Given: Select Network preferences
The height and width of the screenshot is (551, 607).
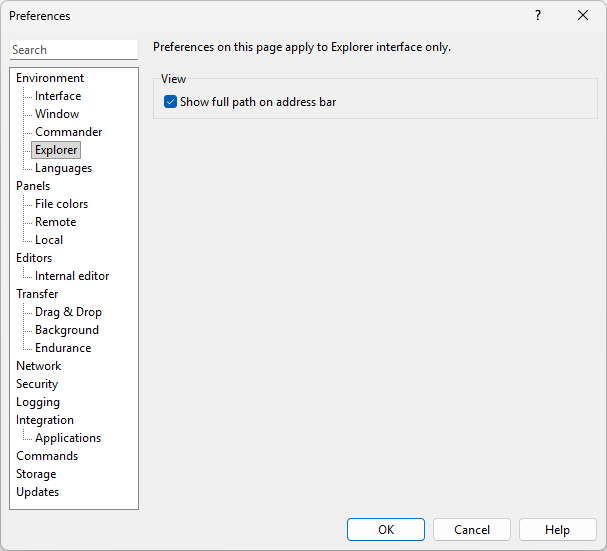Looking at the screenshot, I should pos(38,366).
